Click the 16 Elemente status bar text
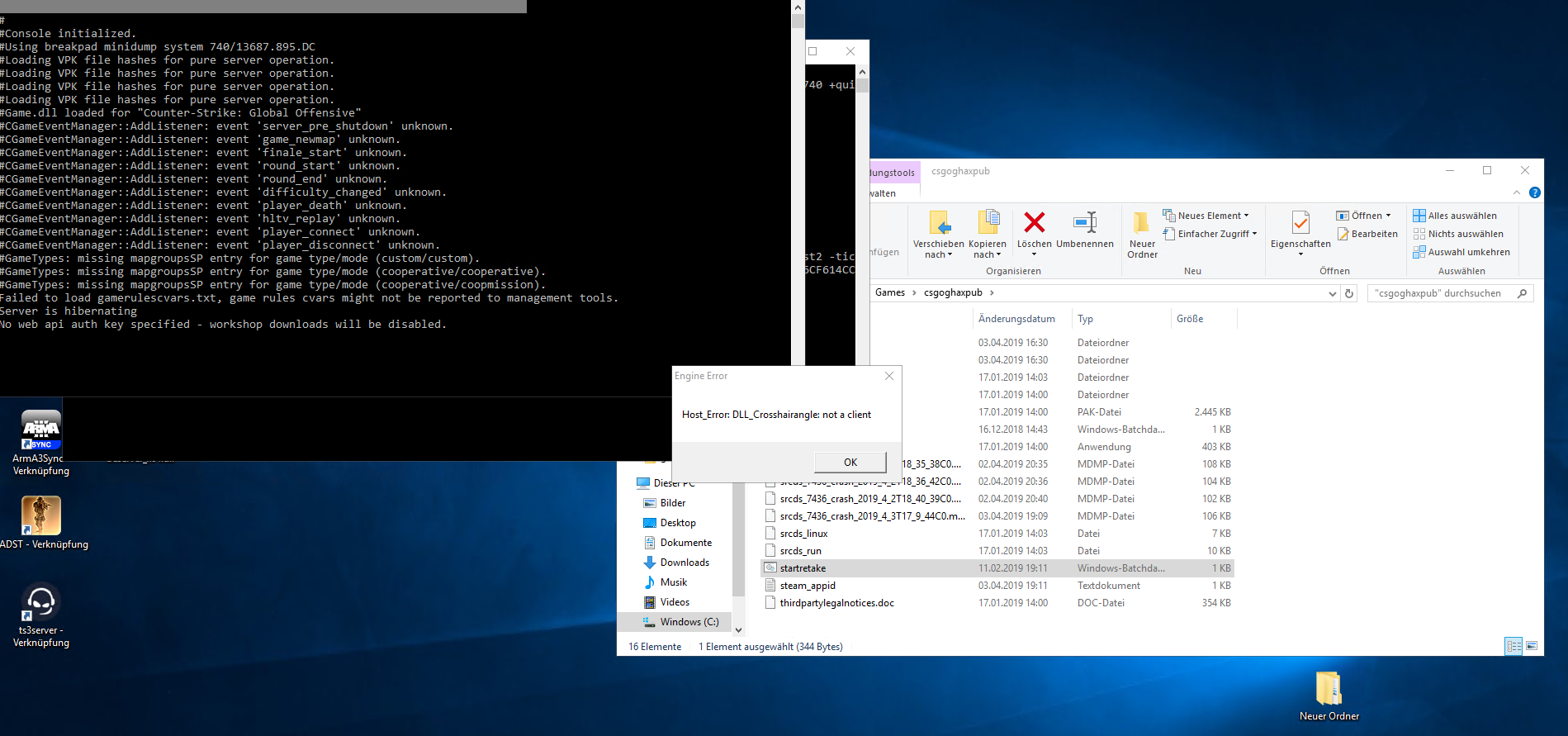 point(655,647)
